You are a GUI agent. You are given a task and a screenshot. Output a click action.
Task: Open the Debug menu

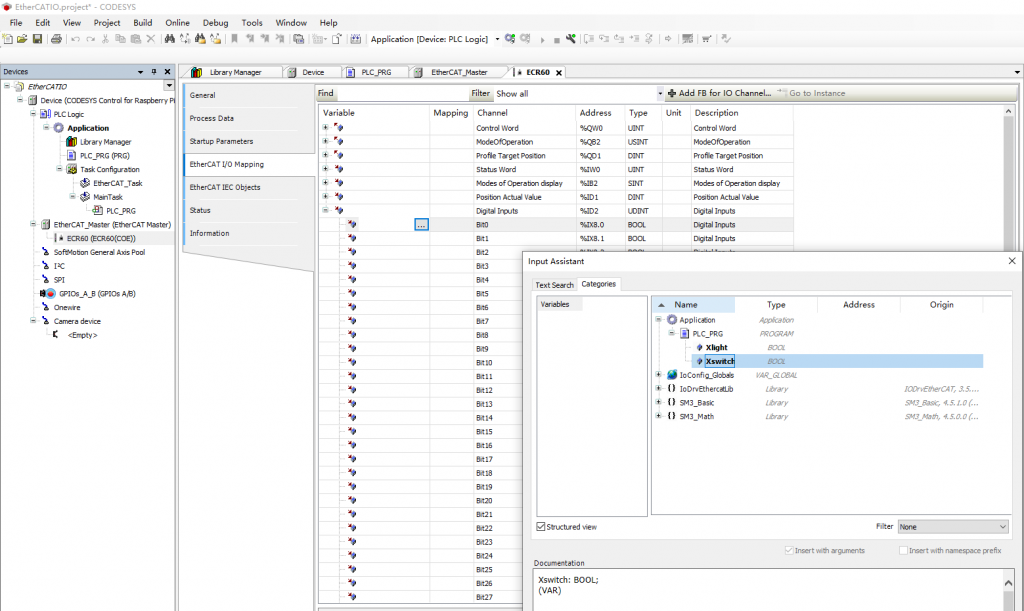[x=216, y=22]
